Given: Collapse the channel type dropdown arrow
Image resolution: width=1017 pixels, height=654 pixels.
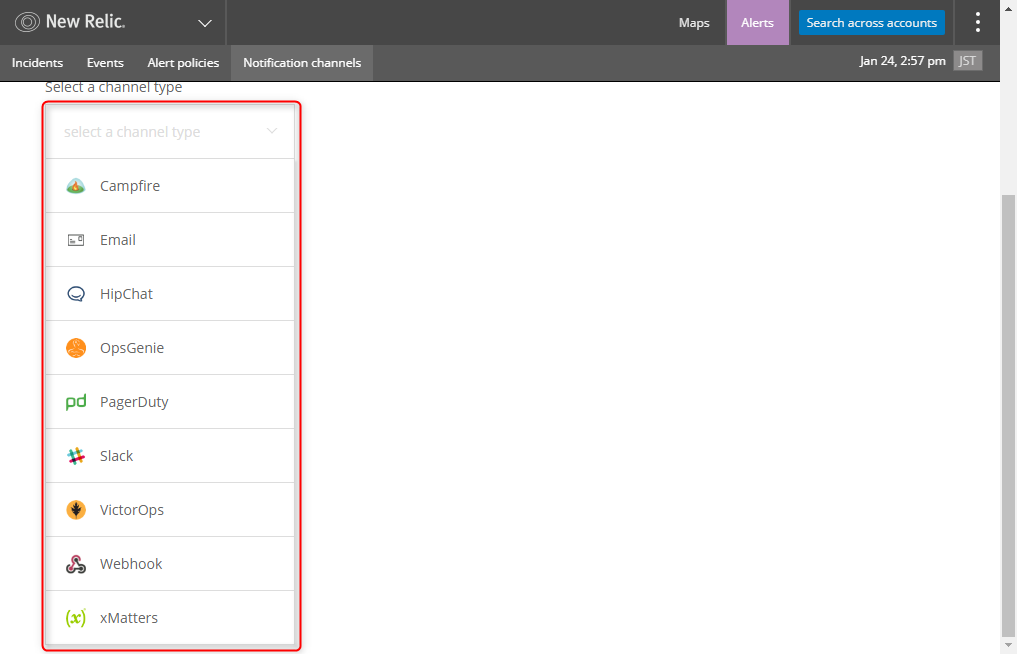Looking at the screenshot, I should 272,131.
